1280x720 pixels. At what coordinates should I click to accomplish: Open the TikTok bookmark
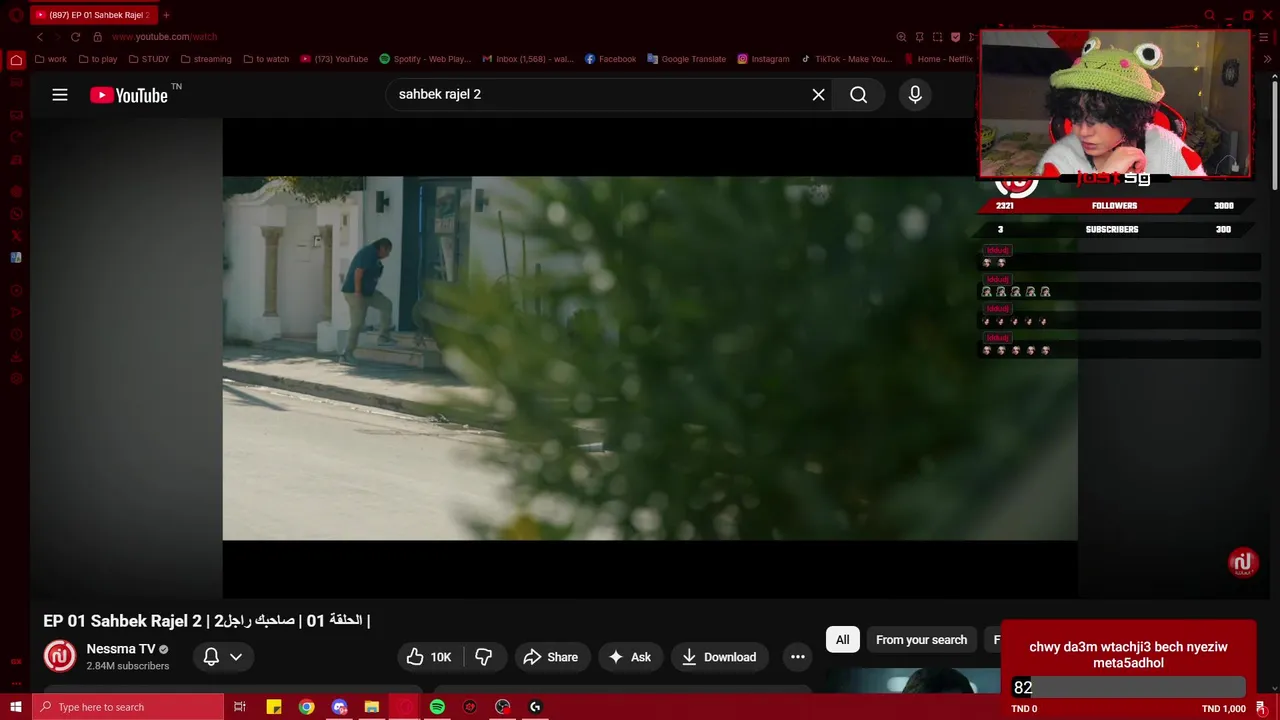point(845,59)
